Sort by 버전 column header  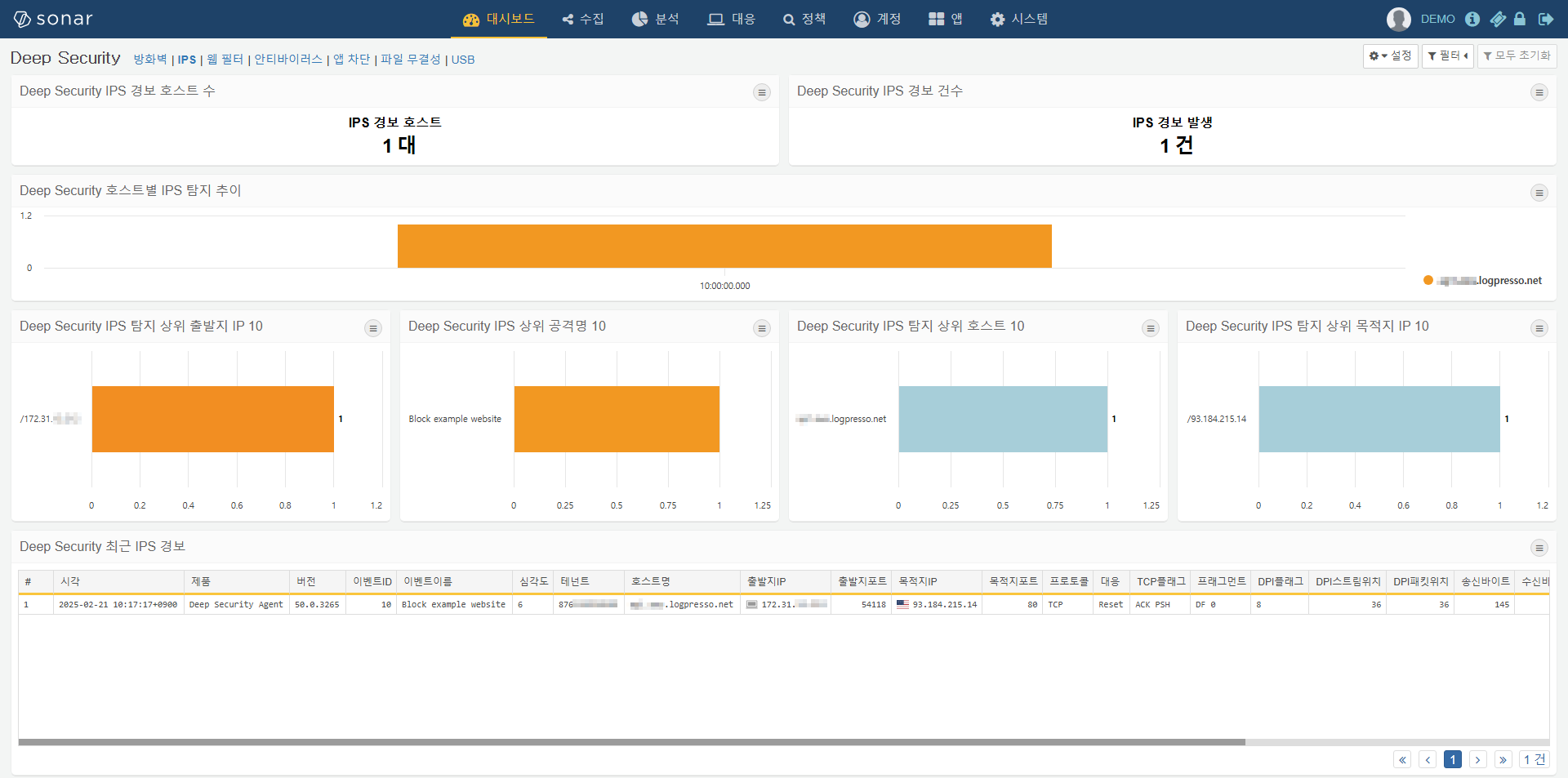(318, 581)
